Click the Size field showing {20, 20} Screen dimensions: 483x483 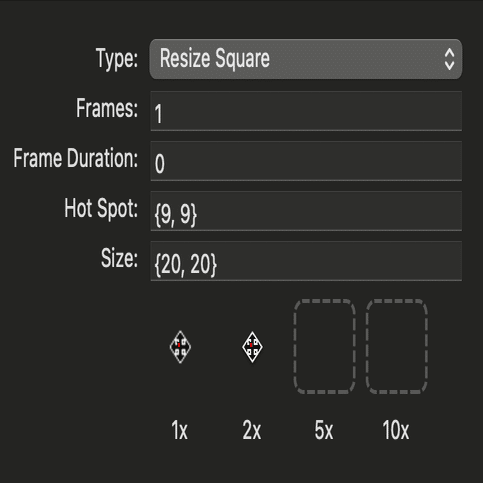(x=306, y=261)
